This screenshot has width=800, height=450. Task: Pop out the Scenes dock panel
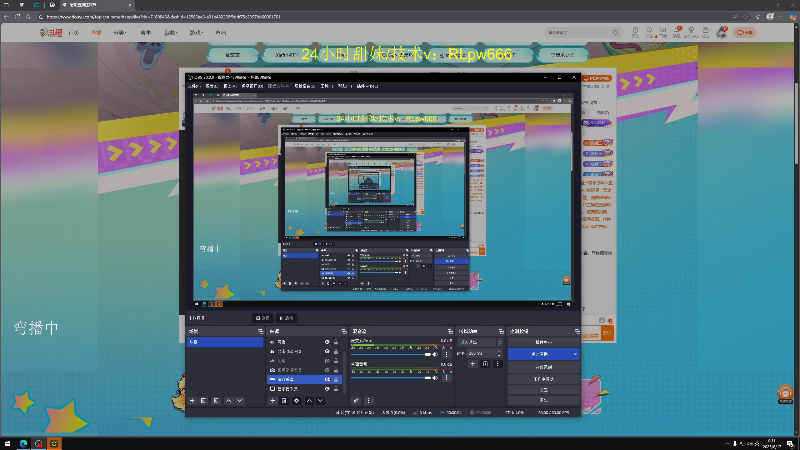(260, 332)
